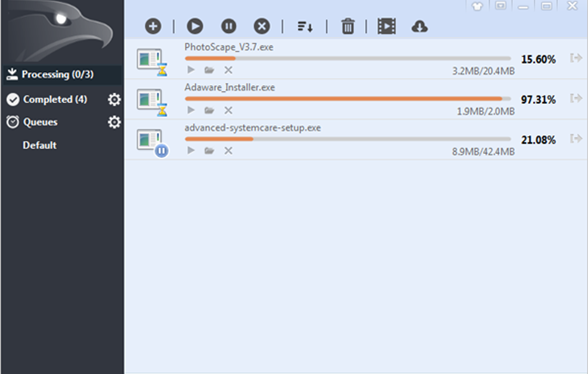Pause all downloads with toolbar pause button
Viewport: 588px width, 374px height.
coord(228,26)
